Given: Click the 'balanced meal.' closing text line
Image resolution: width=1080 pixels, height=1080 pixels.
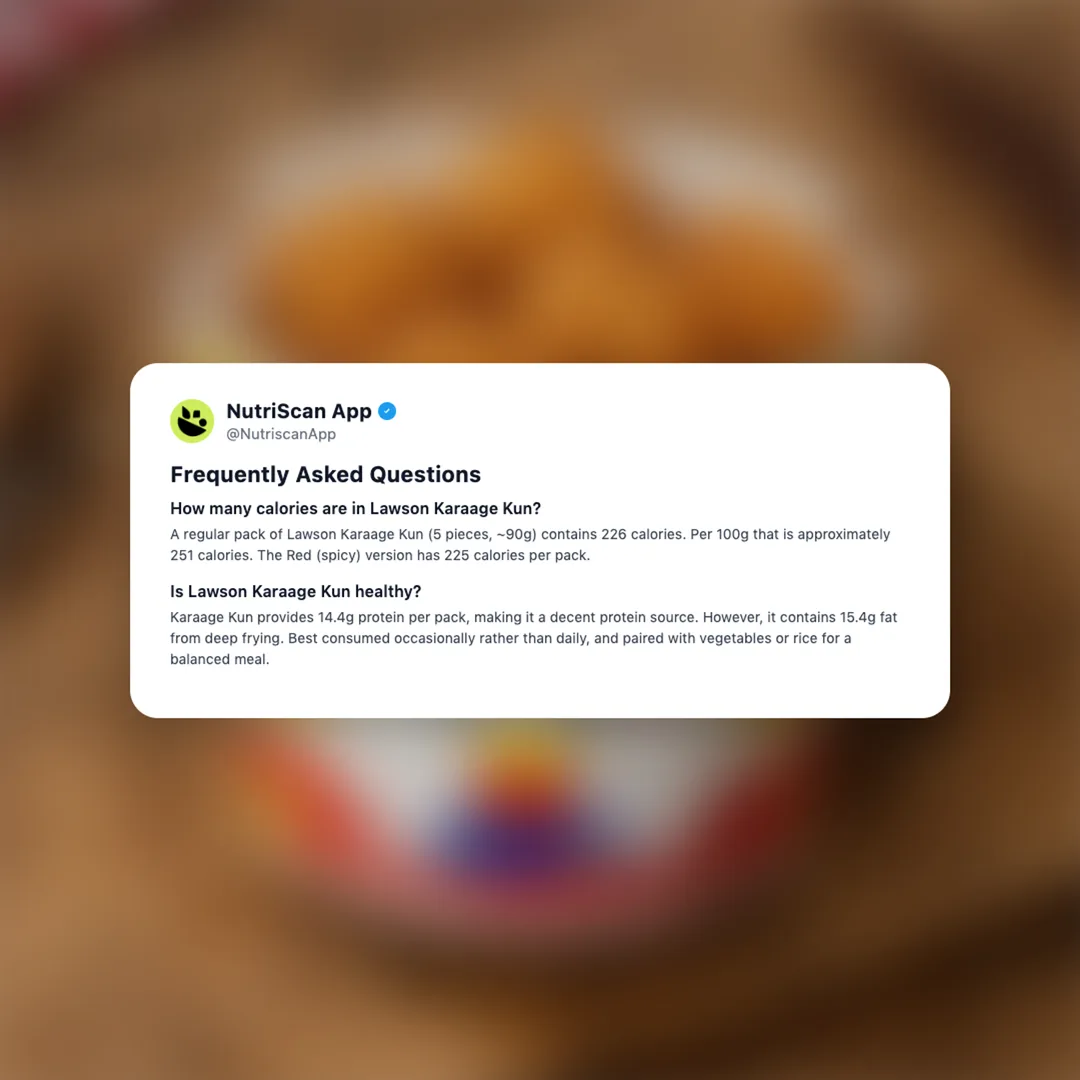Looking at the screenshot, I should [220, 659].
